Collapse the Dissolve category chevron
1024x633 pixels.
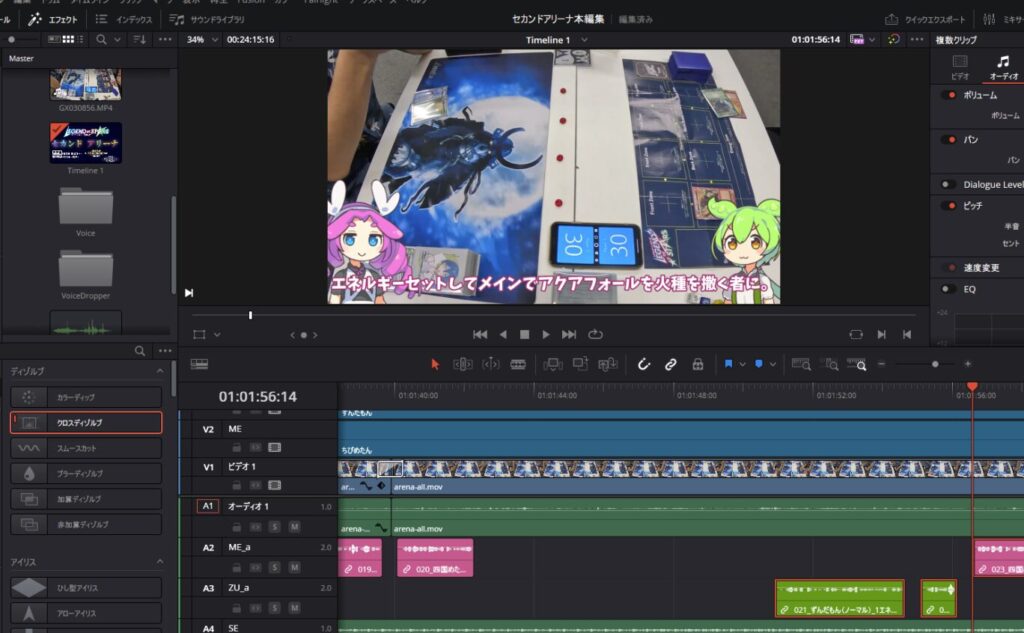[160, 371]
